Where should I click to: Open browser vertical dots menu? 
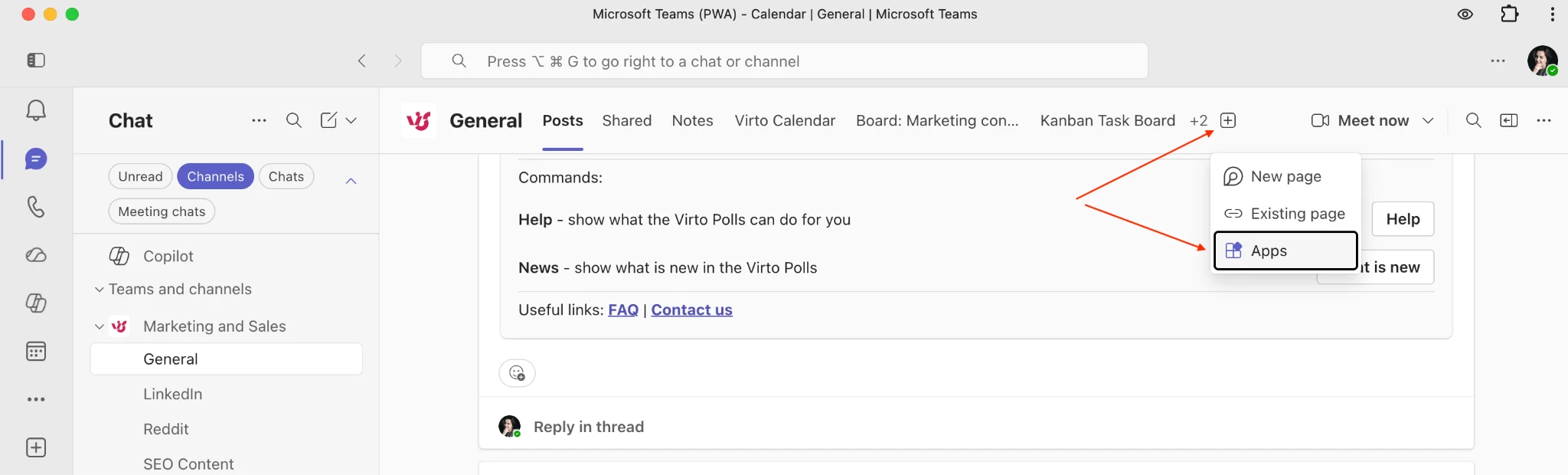point(1552,14)
